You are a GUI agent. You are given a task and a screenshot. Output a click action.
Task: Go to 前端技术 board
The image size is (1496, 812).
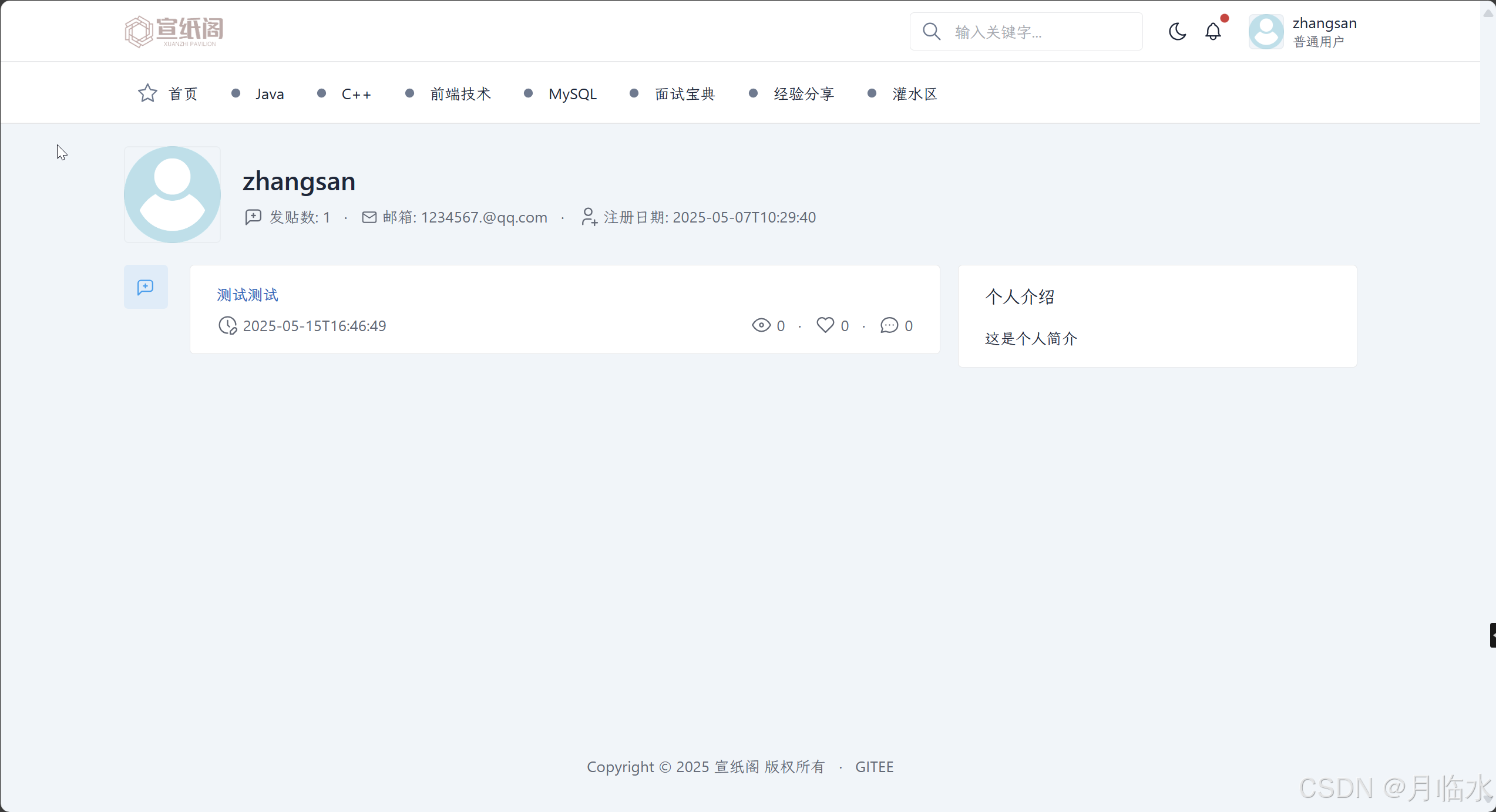point(460,94)
